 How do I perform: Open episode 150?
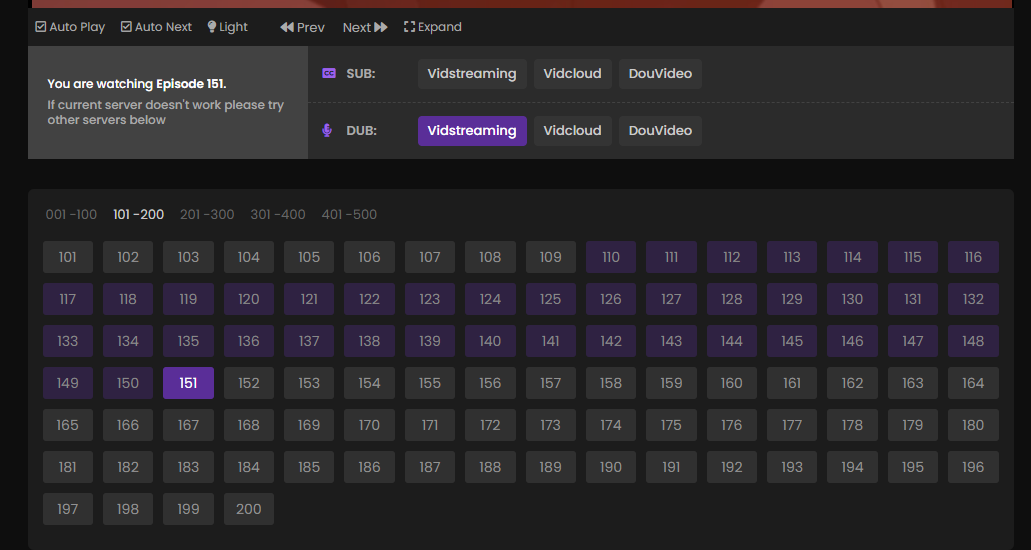[128, 383]
